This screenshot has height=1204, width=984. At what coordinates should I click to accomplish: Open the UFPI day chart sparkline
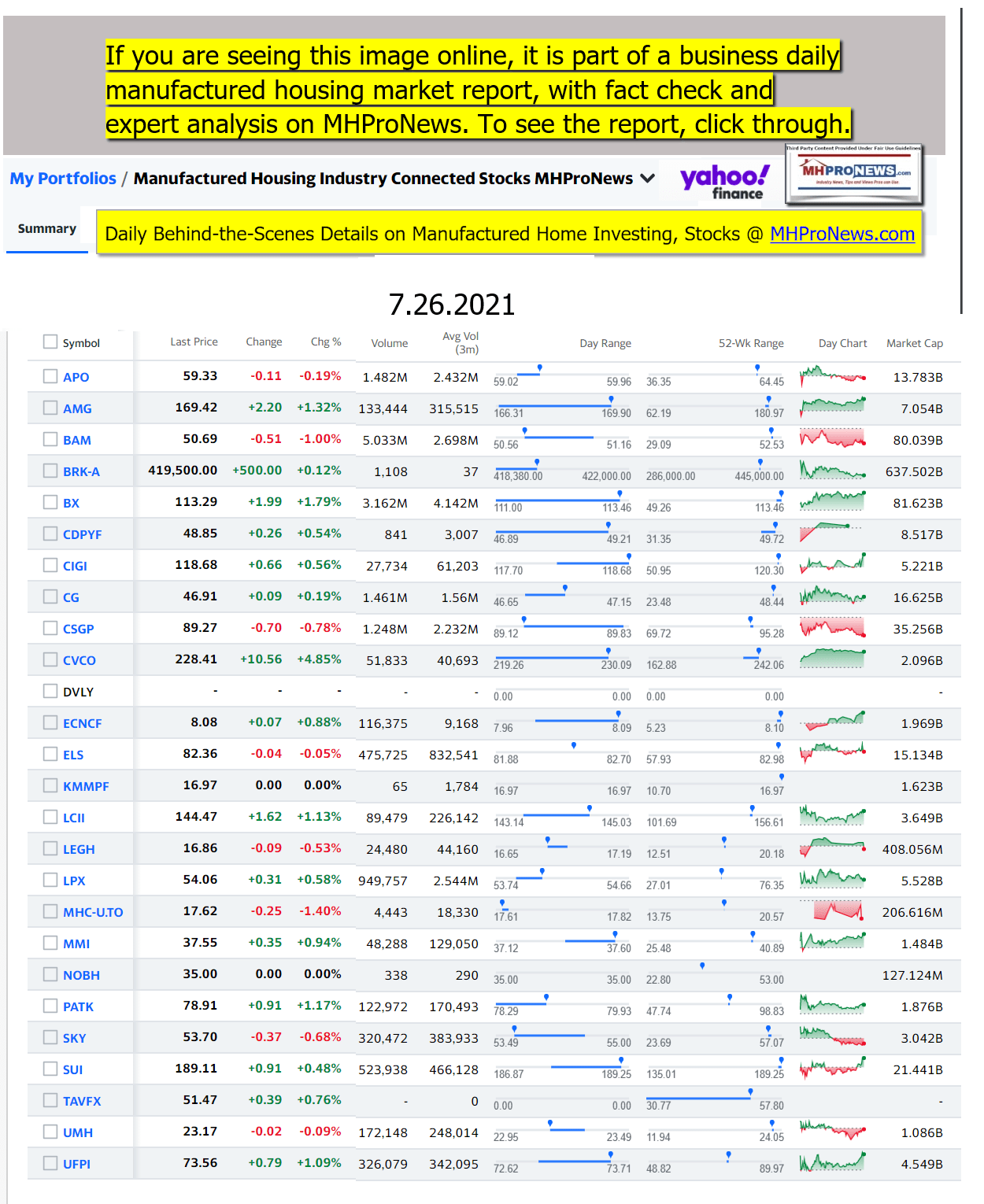(x=832, y=1163)
